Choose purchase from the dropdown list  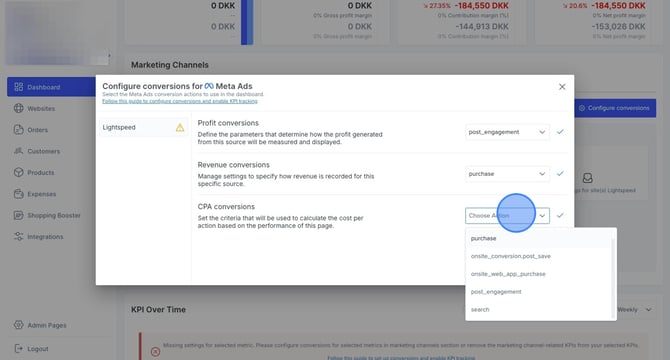[539, 238]
